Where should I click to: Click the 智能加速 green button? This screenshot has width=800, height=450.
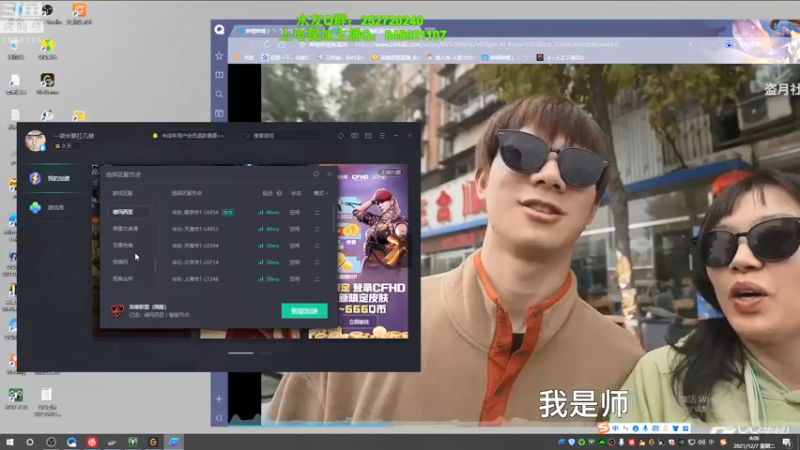tap(305, 311)
